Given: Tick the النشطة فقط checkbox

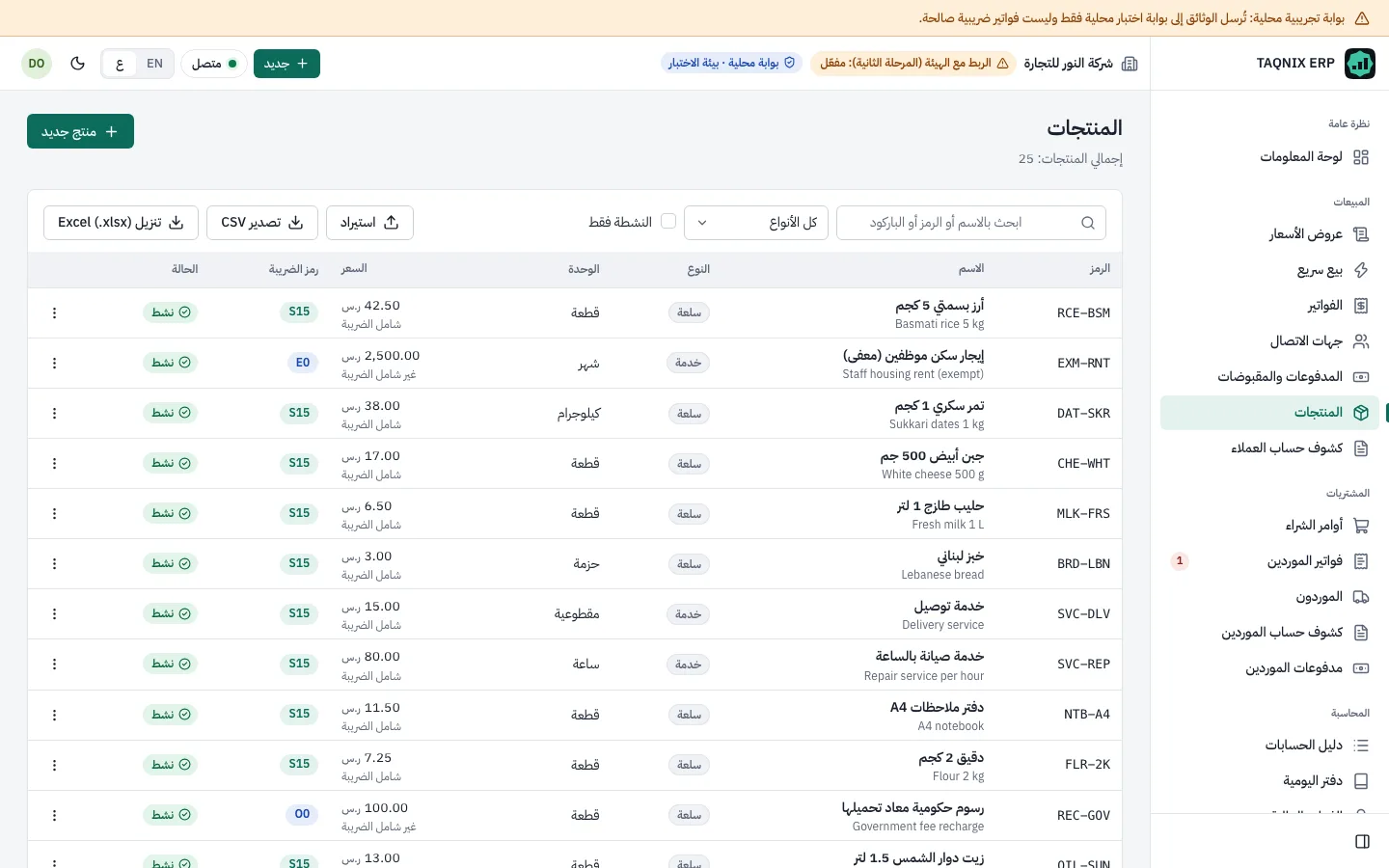Looking at the screenshot, I should [x=667, y=222].
